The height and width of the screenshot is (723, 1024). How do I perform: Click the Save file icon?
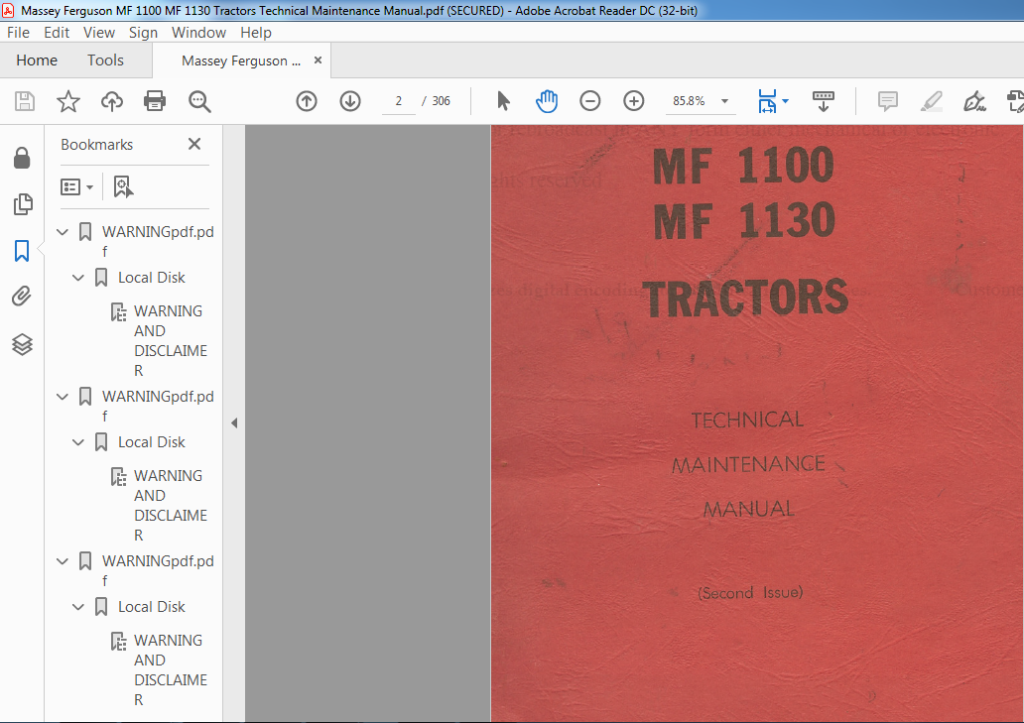25,101
